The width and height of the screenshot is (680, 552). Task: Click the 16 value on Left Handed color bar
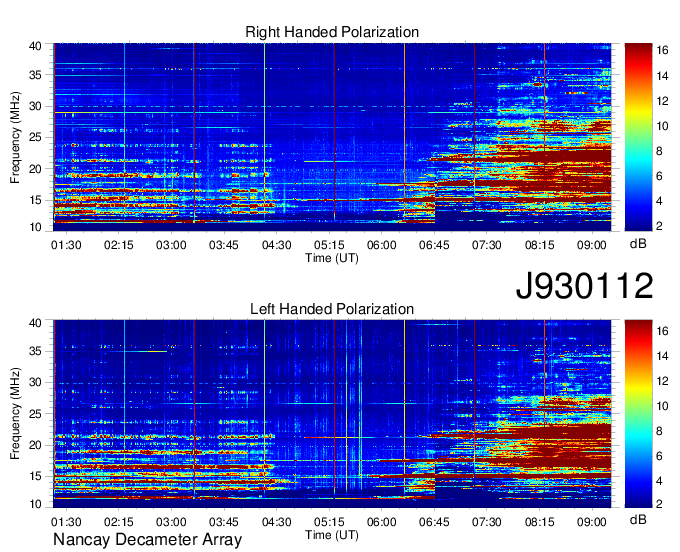point(662,331)
